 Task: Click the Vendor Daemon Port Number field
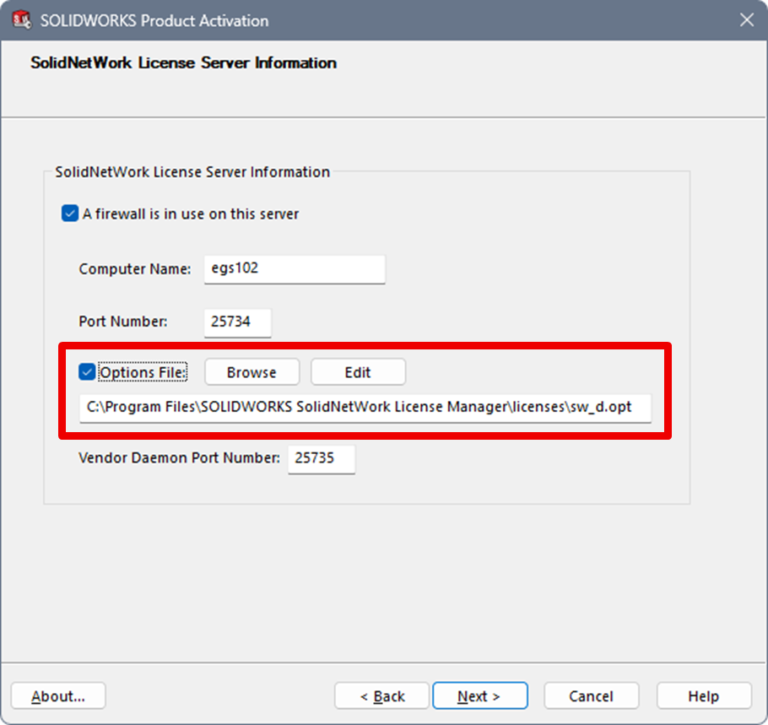[321, 459]
